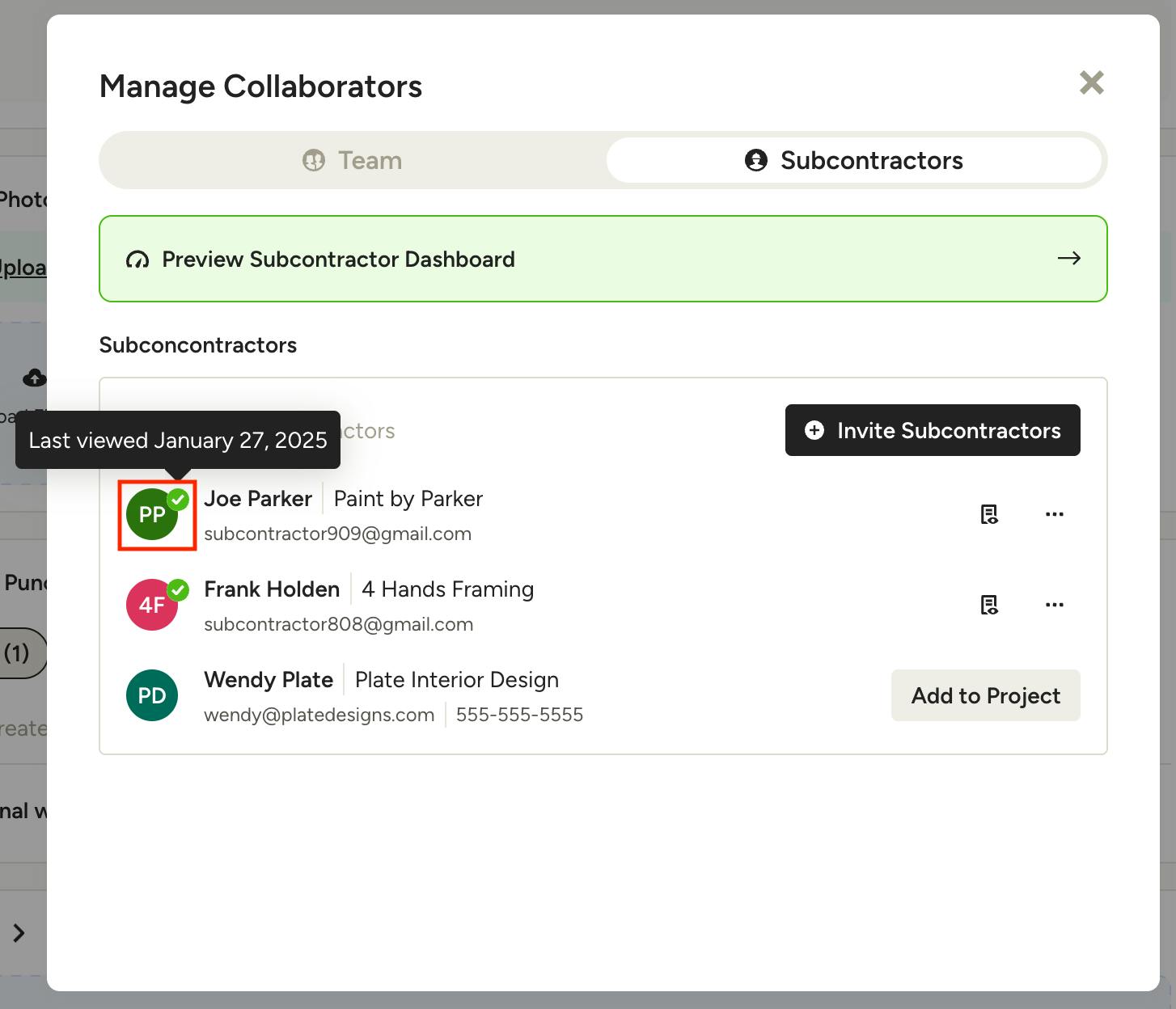
Task: Close the Manage Collaborators dialog
Action: [1091, 82]
